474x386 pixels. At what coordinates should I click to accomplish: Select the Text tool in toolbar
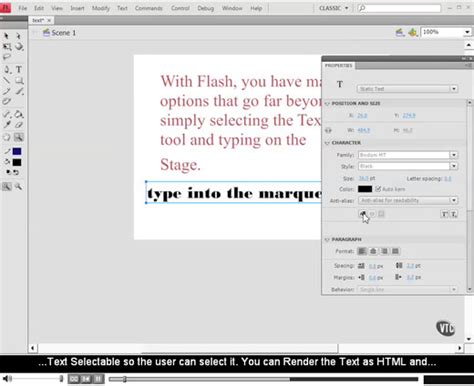pyautogui.click(x=19, y=69)
